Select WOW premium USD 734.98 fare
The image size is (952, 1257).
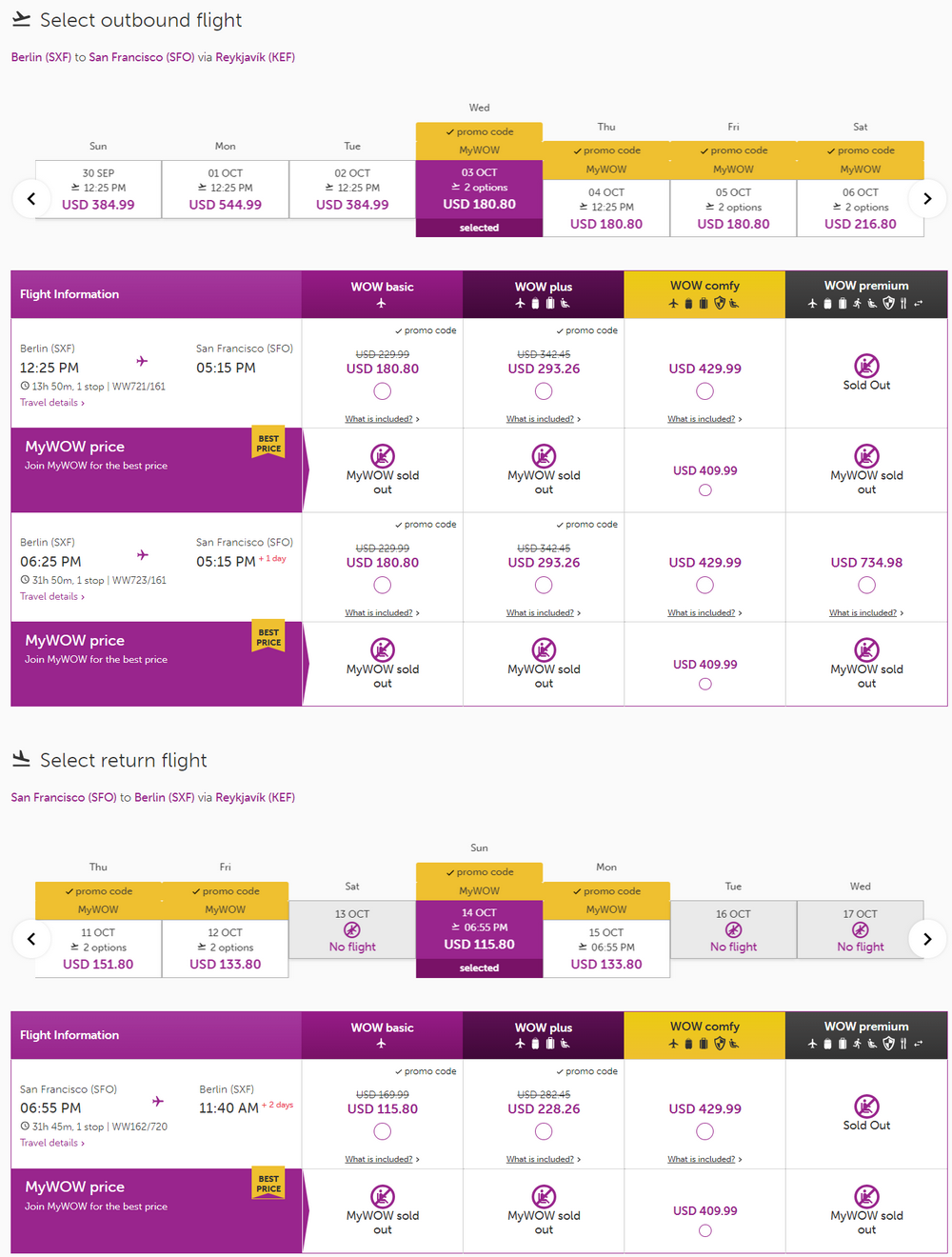tap(866, 585)
